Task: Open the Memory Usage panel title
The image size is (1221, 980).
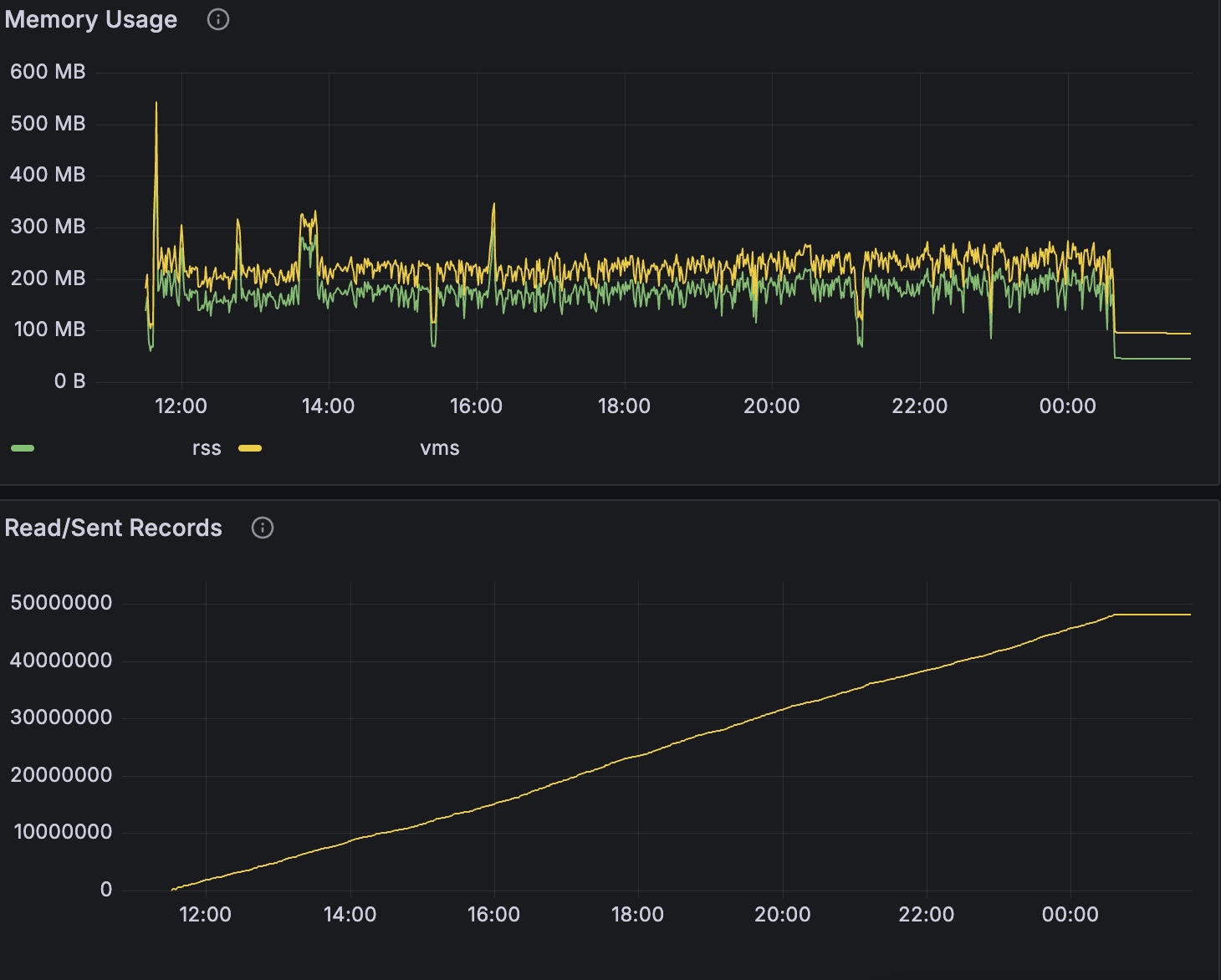Action: tap(91, 19)
